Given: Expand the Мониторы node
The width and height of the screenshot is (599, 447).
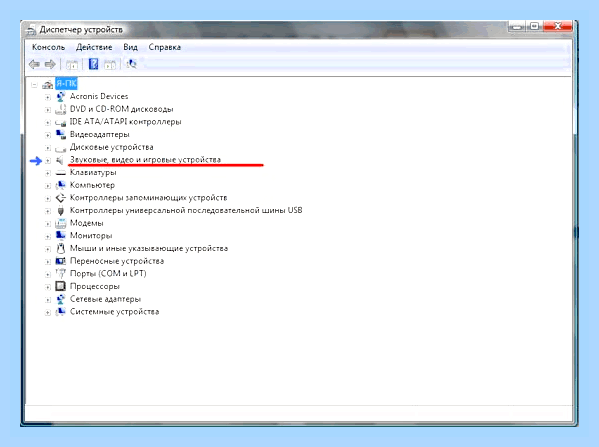Looking at the screenshot, I should 47,236.
